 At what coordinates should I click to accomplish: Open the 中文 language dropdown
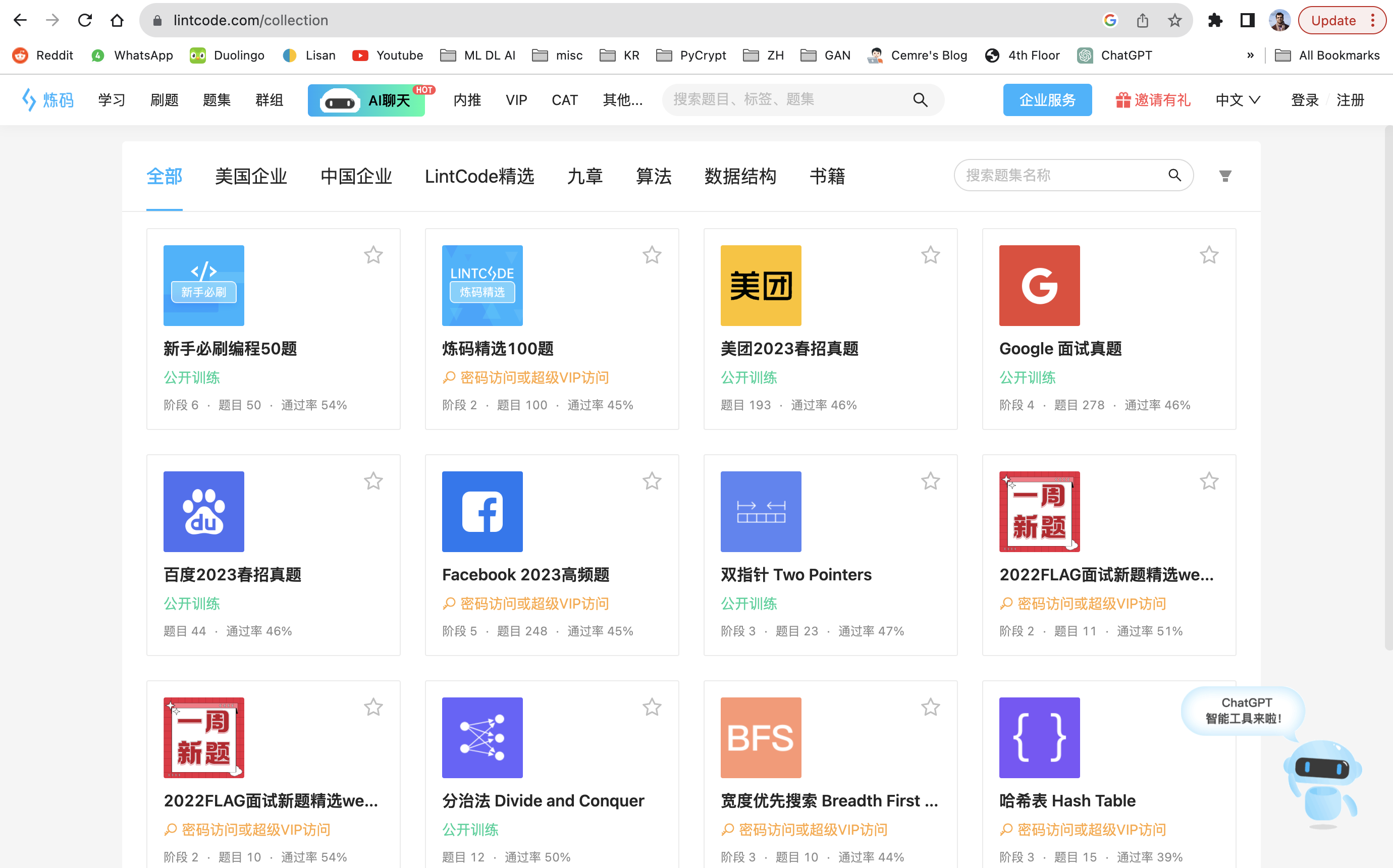point(1238,99)
